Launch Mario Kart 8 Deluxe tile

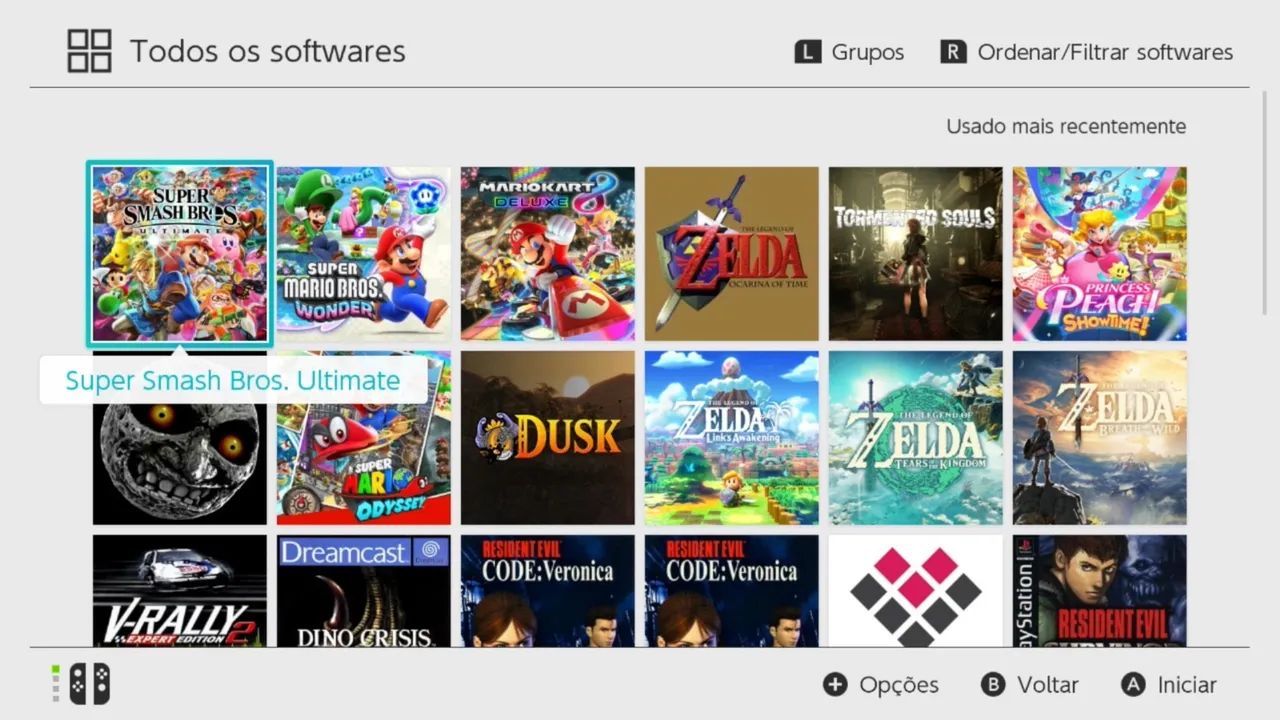[x=548, y=254]
